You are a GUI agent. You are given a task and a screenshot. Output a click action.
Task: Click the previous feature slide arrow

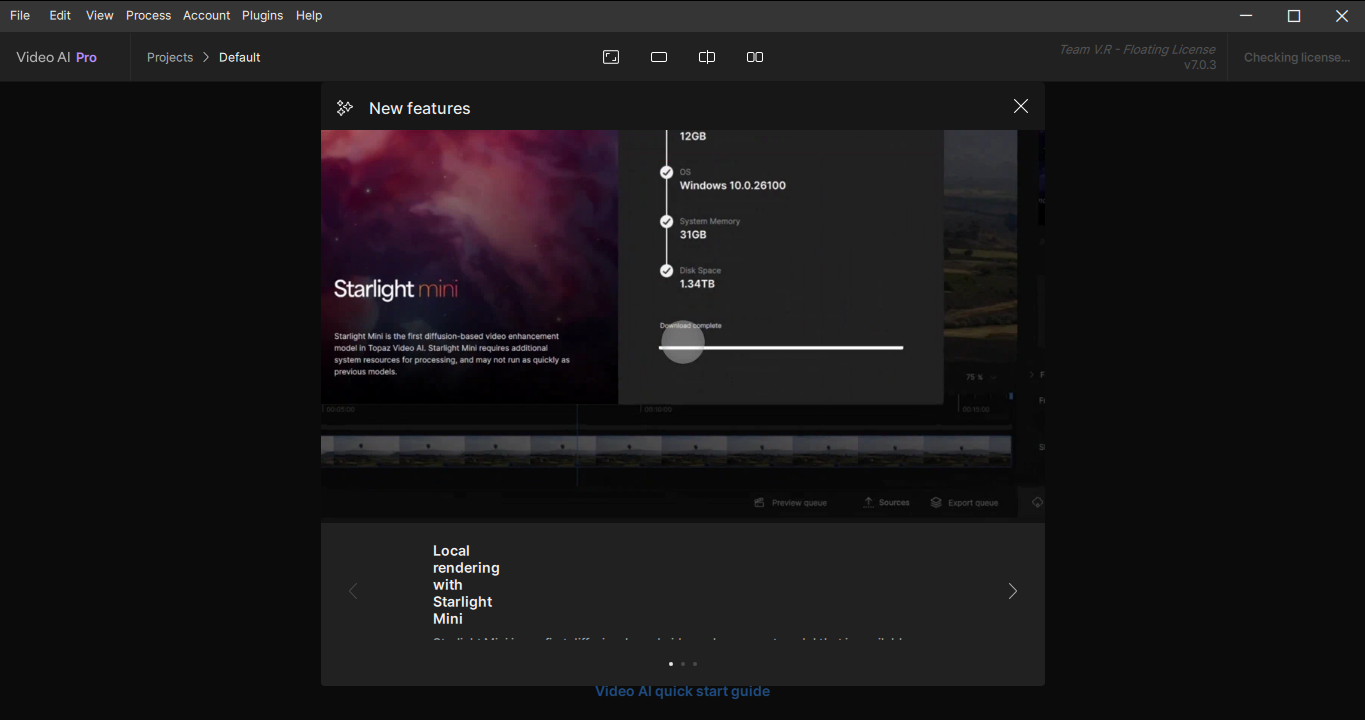pyautogui.click(x=353, y=591)
